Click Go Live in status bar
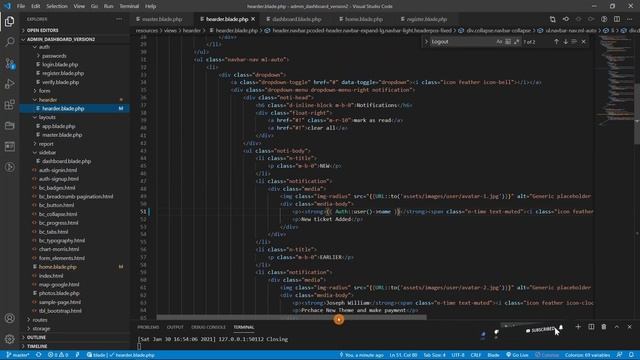The width and height of the screenshot is (640, 360). [x=517, y=355]
